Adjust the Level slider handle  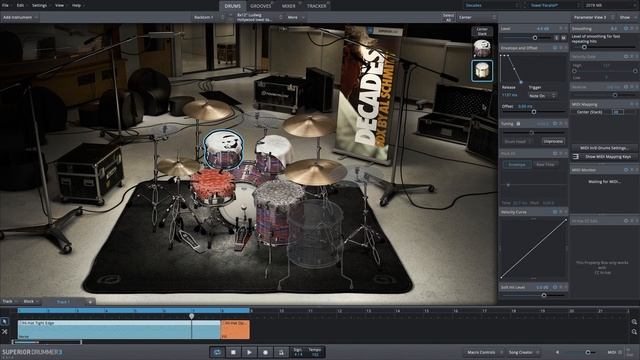(535, 38)
